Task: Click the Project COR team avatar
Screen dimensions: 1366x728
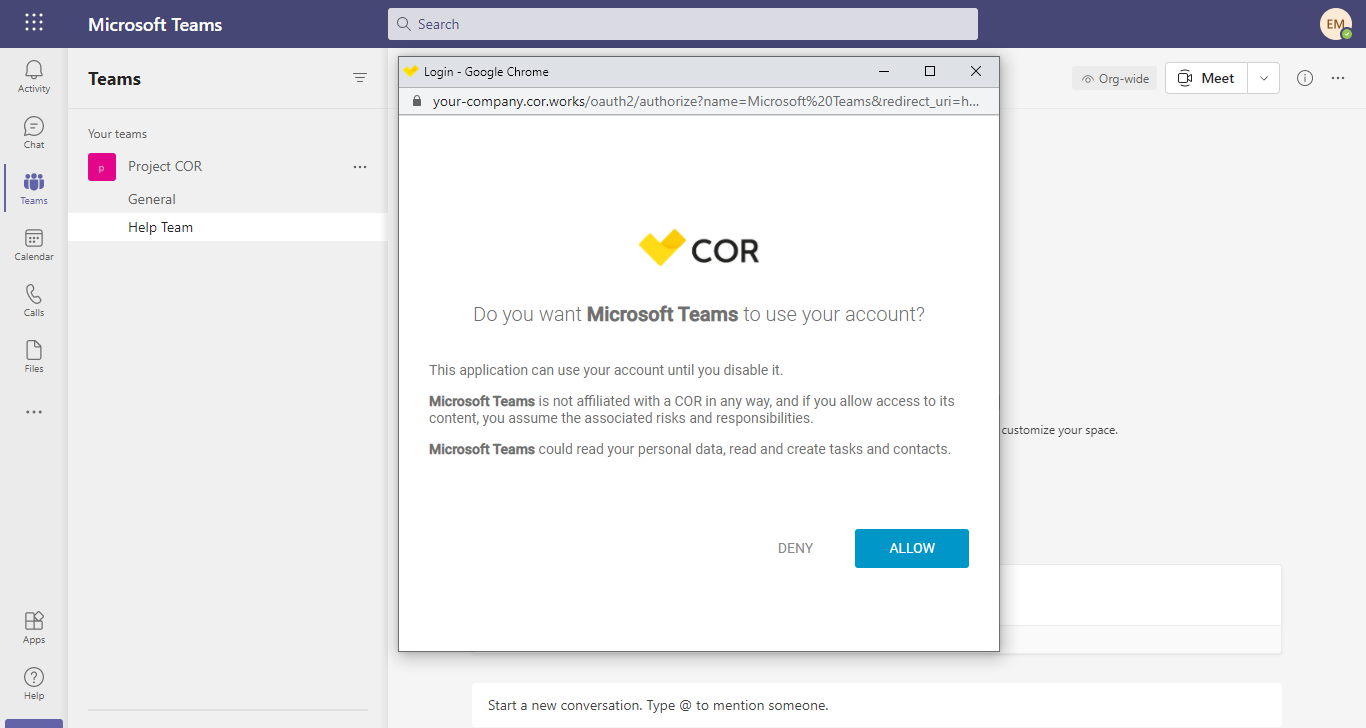Action: coord(102,167)
